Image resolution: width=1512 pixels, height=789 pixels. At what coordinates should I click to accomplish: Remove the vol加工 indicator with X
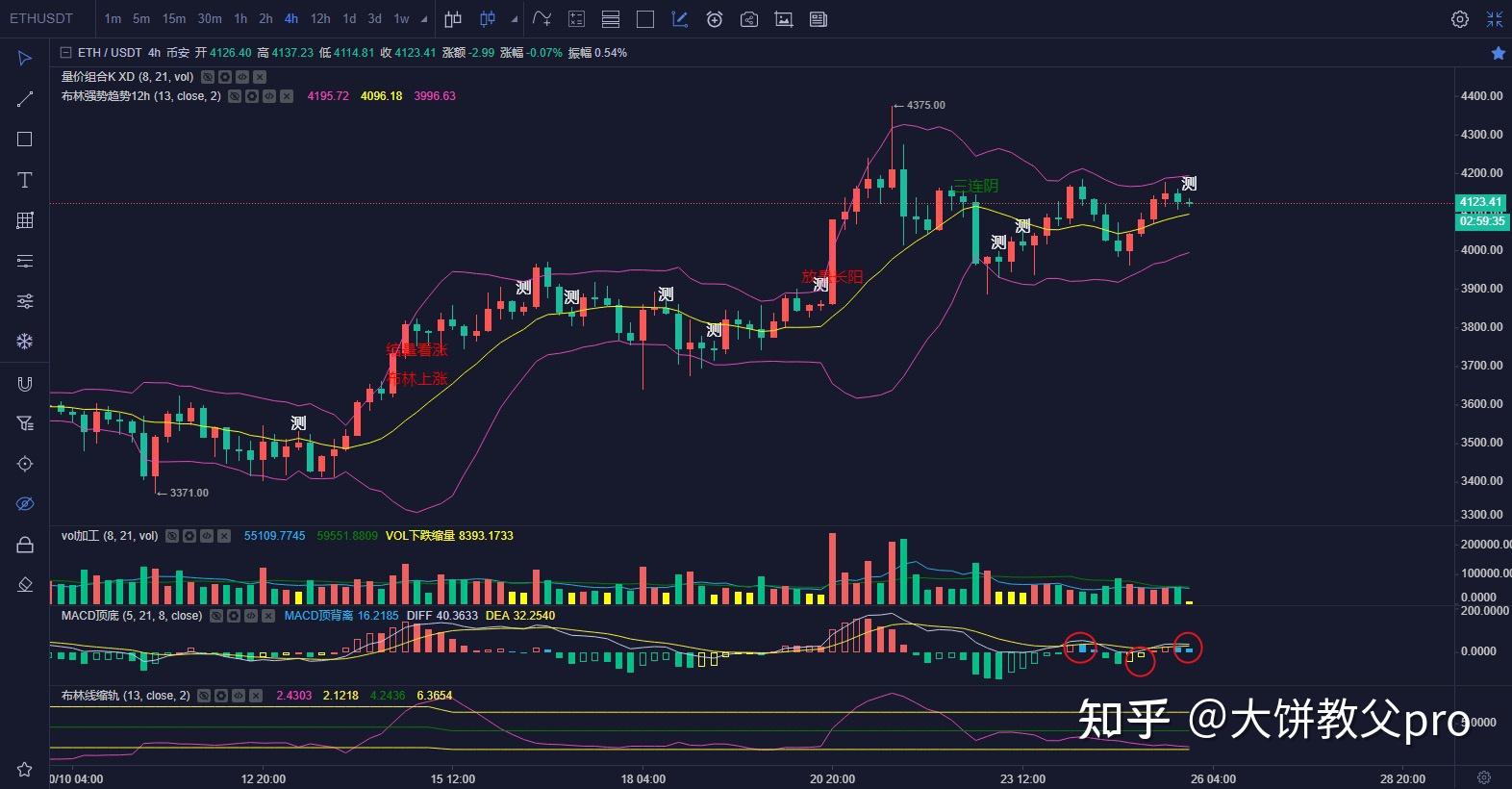pyautogui.click(x=224, y=536)
